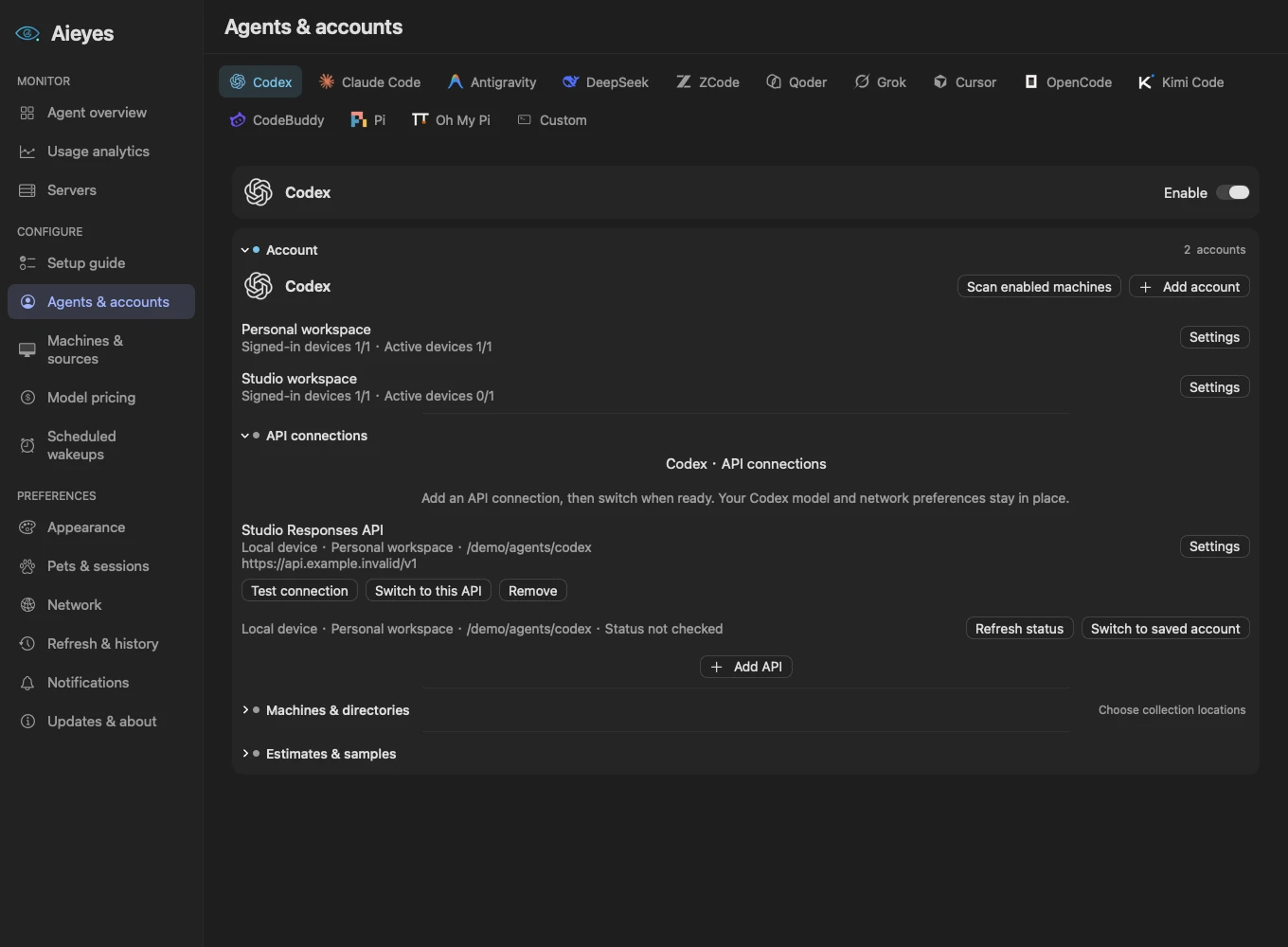Click the Notifications bell icon
The width and height of the screenshot is (1288, 947).
[x=27, y=683]
